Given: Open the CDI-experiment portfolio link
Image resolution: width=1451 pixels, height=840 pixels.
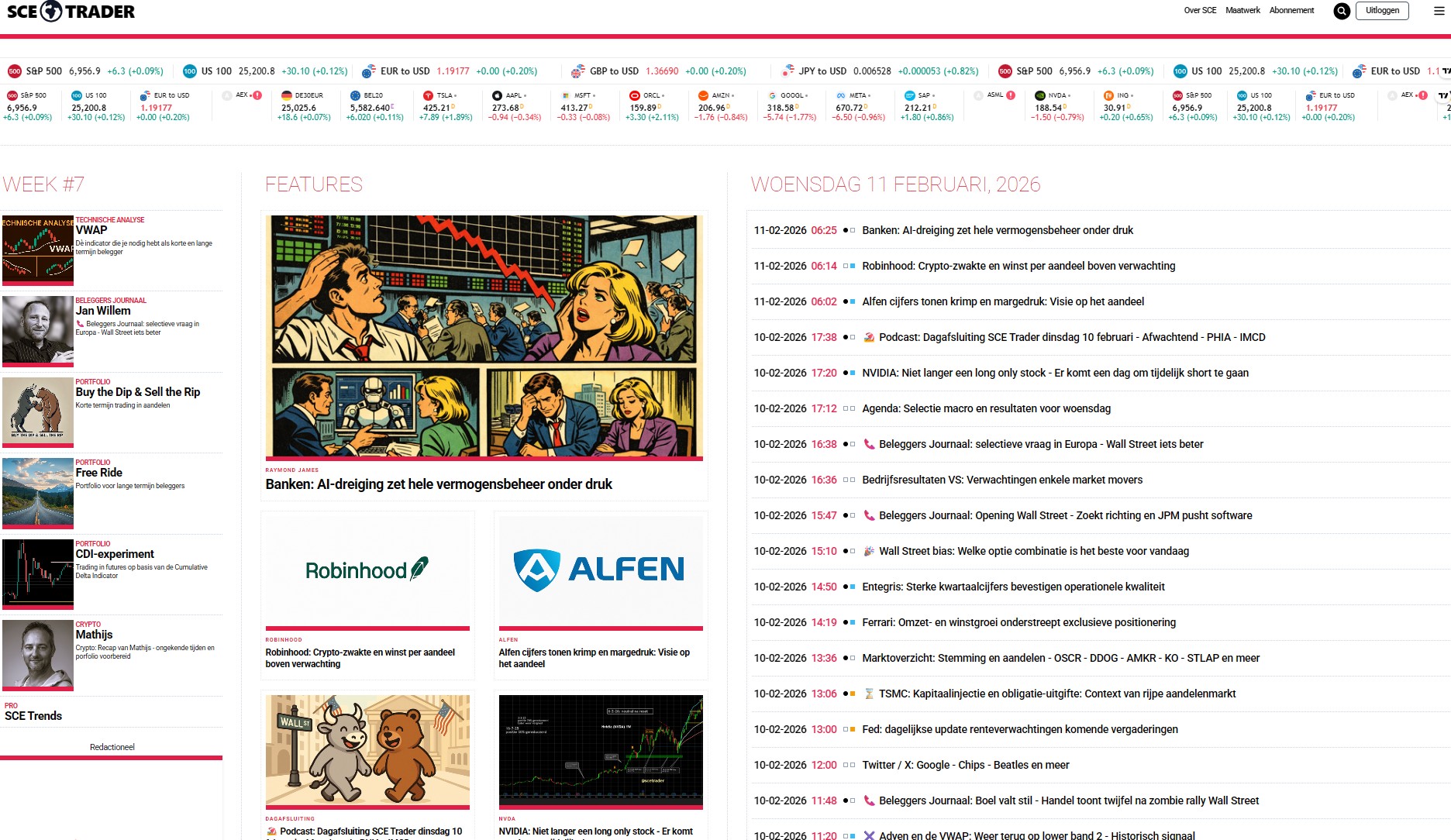Looking at the screenshot, I should 115,554.
